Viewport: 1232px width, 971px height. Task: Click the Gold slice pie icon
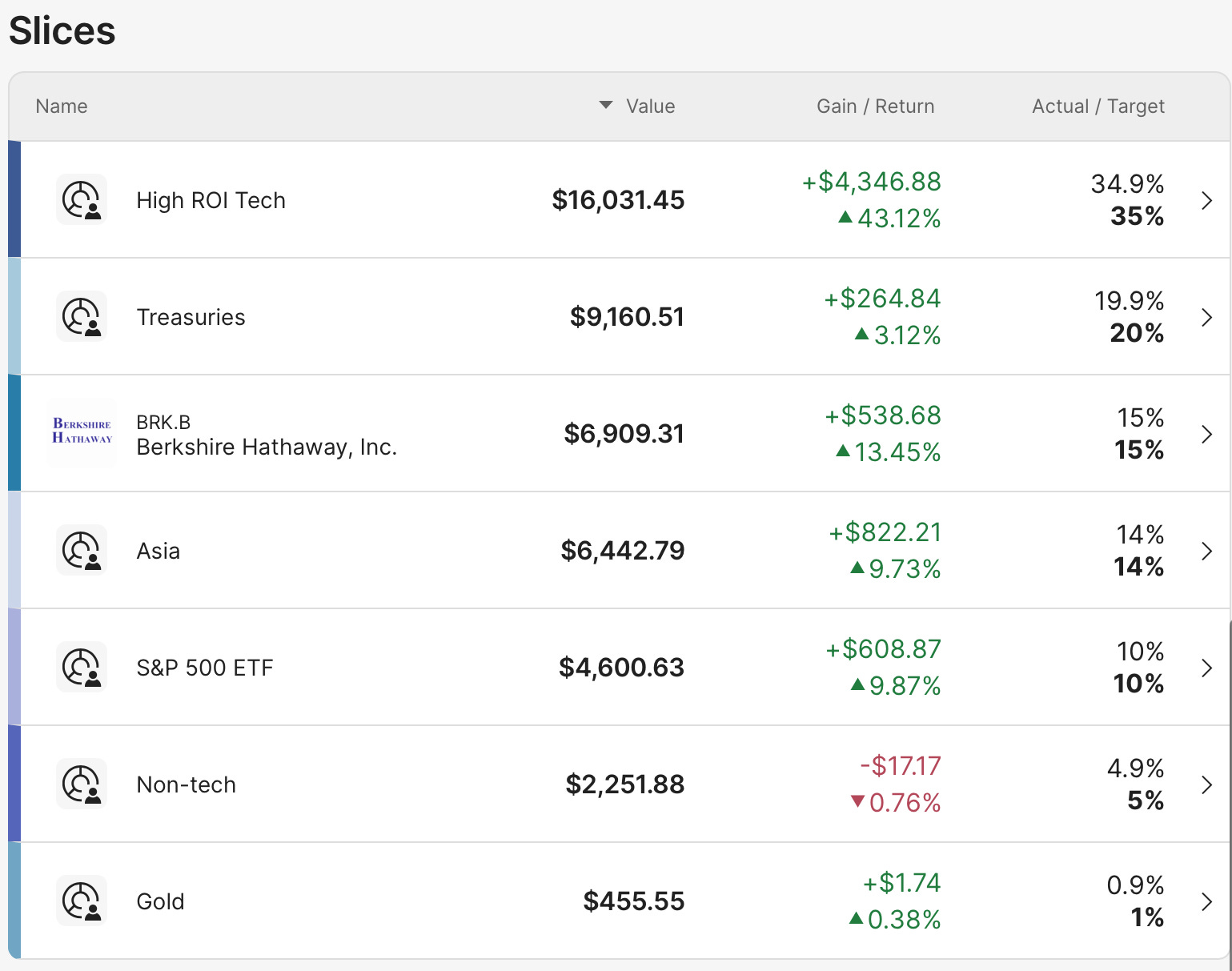(82, 901)
